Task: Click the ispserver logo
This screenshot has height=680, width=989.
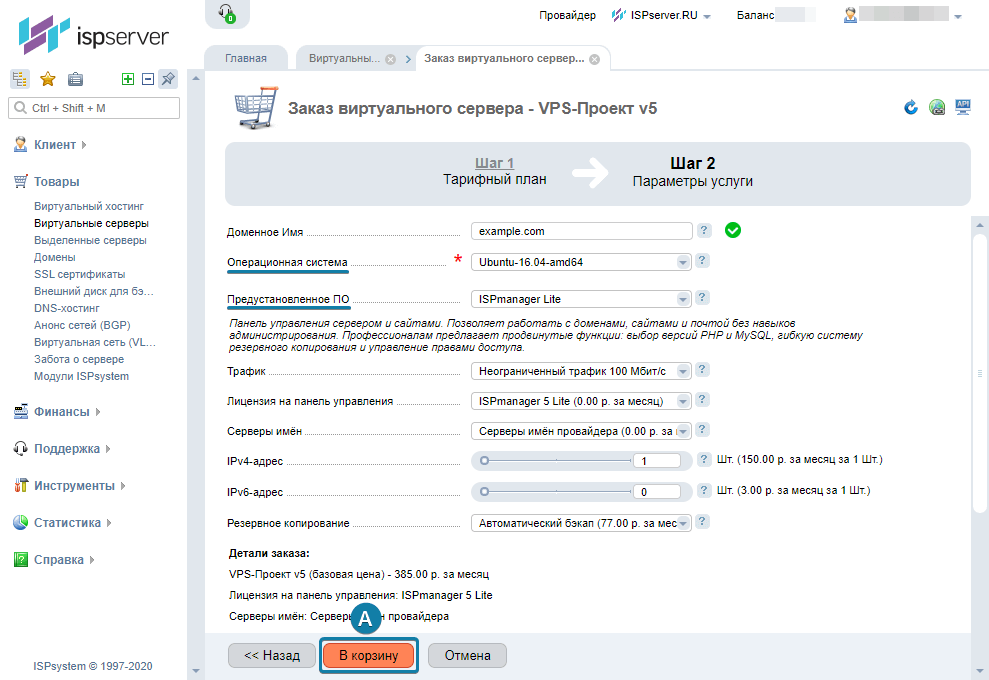Action: click(x=93, y=35)
